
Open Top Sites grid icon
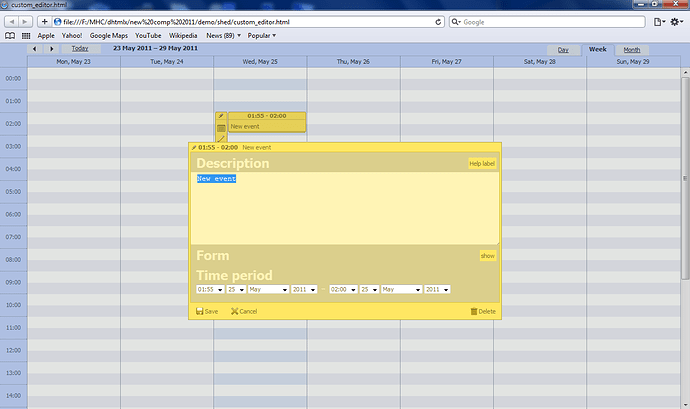[x=26, y=36]
